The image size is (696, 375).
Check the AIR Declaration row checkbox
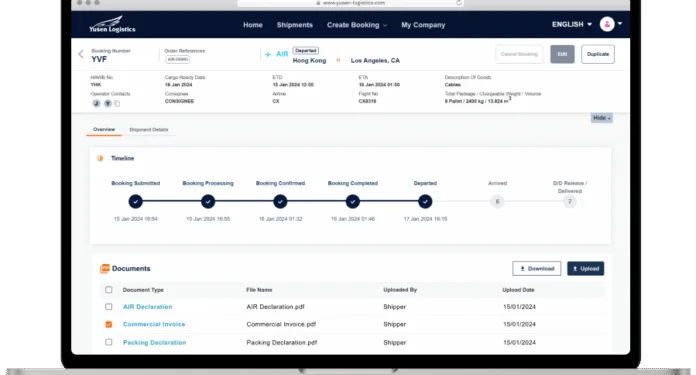(x=109, y=307)
